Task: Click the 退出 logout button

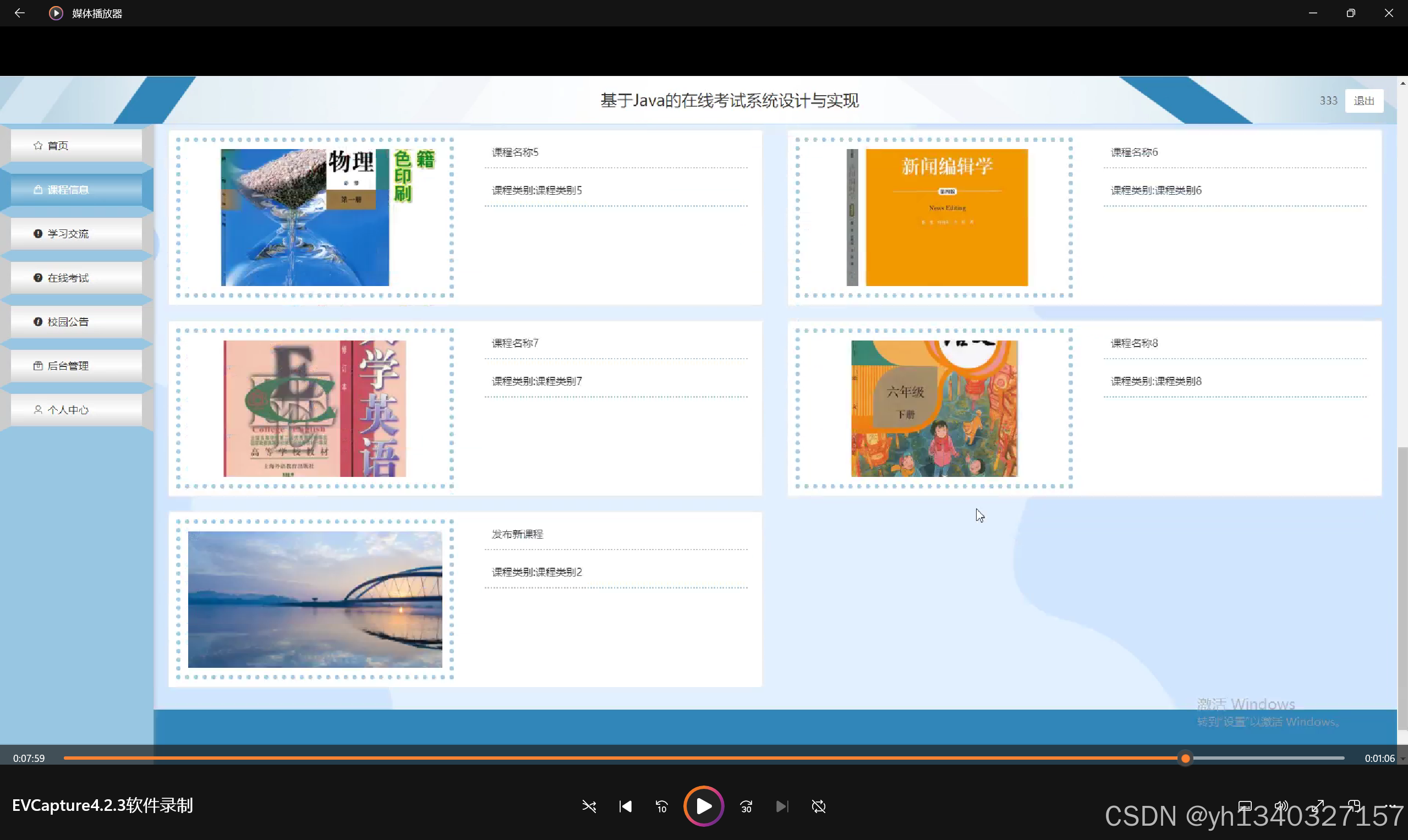Action: (x=1364, y=101)
